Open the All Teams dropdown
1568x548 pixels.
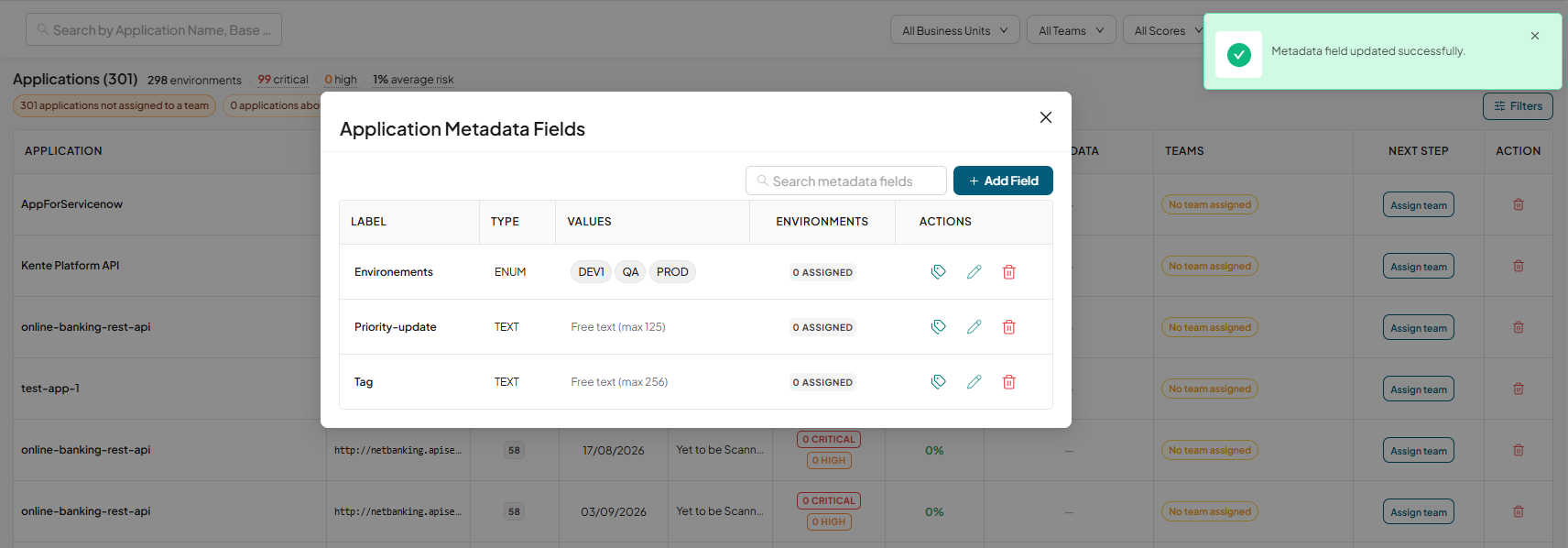1072,30
